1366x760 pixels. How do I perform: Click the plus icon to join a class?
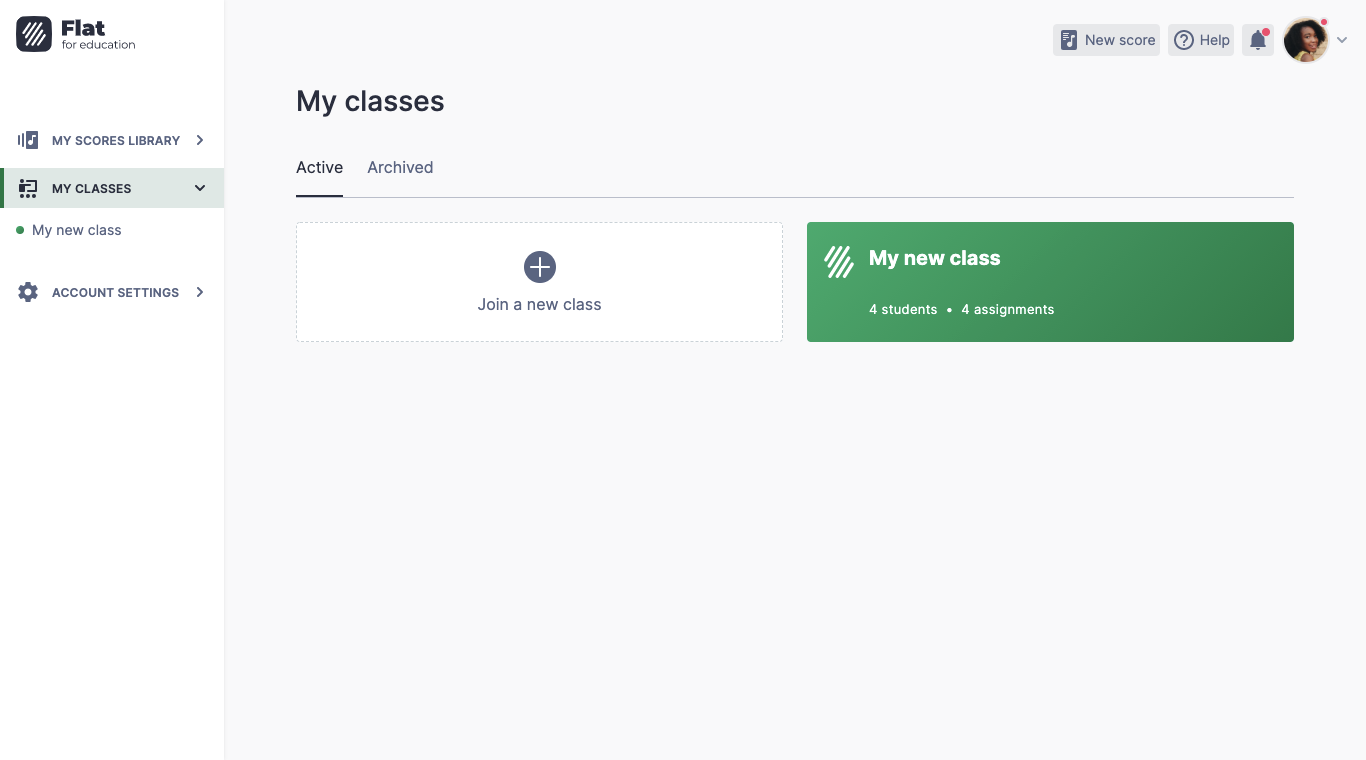pos(539,267)
